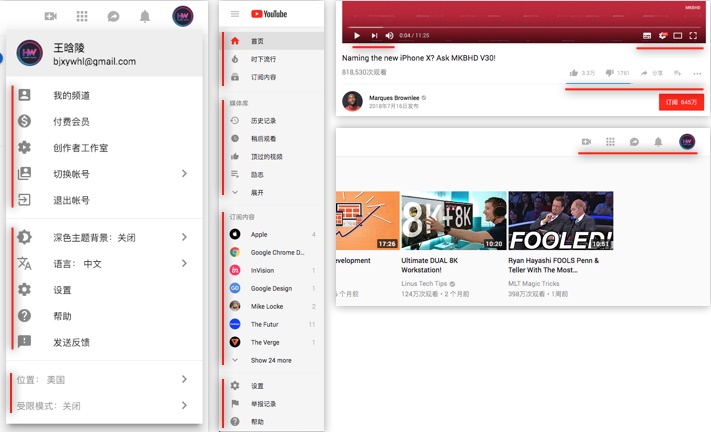Viewport: 711px width, 432px height.
Task: Click the red 订阅 645万 subscribe button
Action: click(x=681, y=102)
